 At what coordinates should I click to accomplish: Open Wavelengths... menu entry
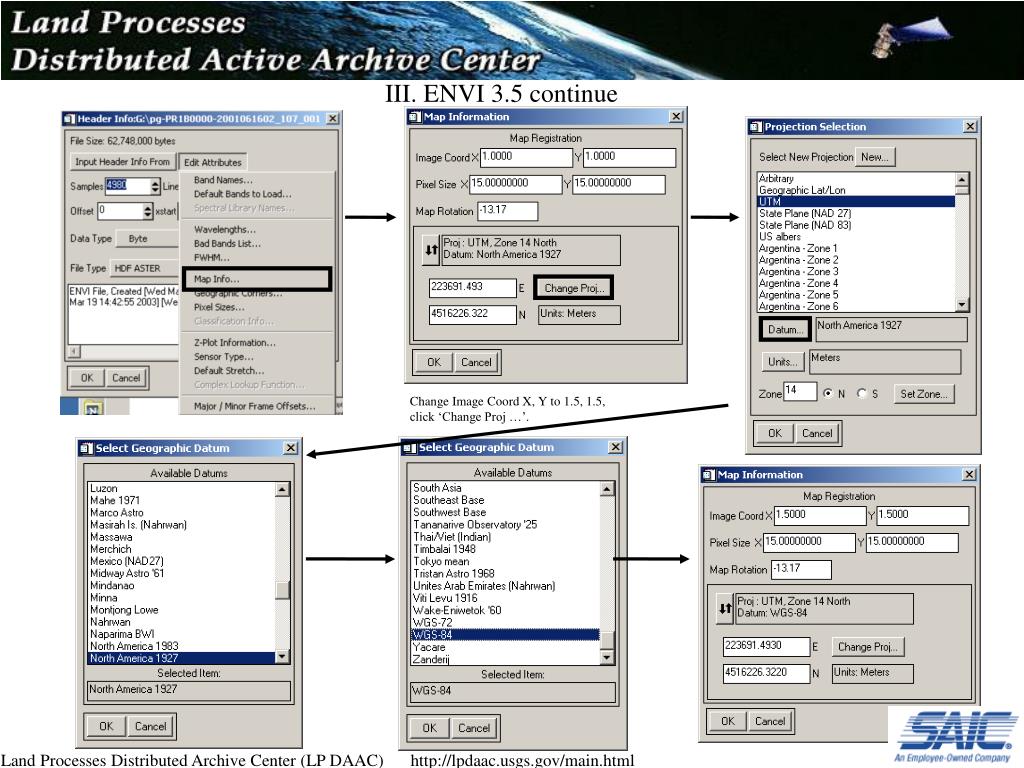pyautogui.click(x=225, y=229)
